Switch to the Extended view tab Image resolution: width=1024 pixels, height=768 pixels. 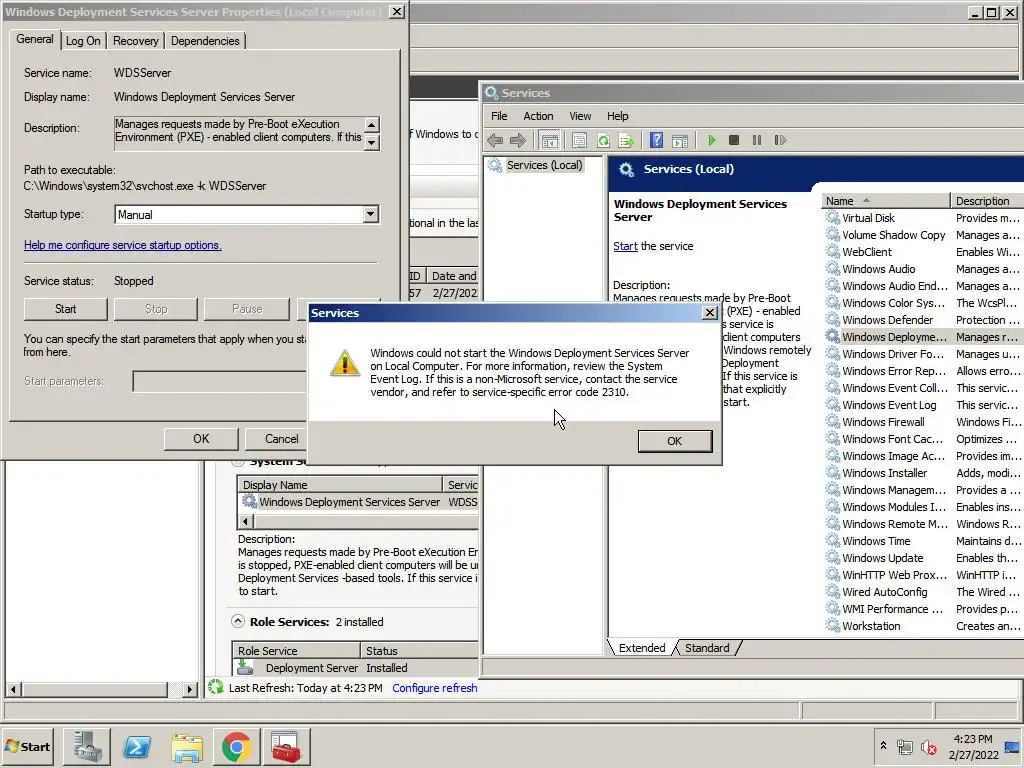pos(642,648)
